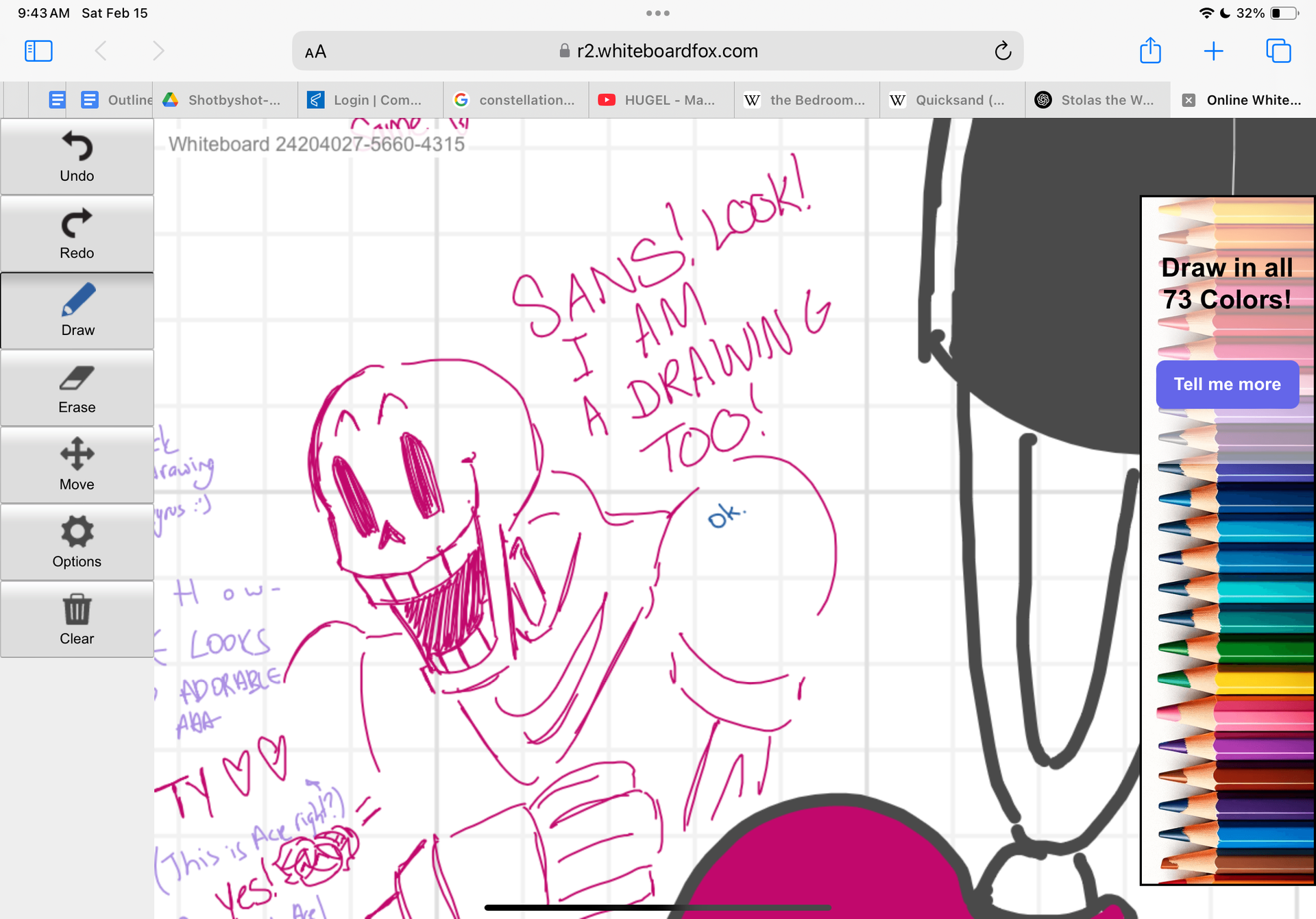
Task: Switch to the constellation Google tab
Action: tap(516, 100)
